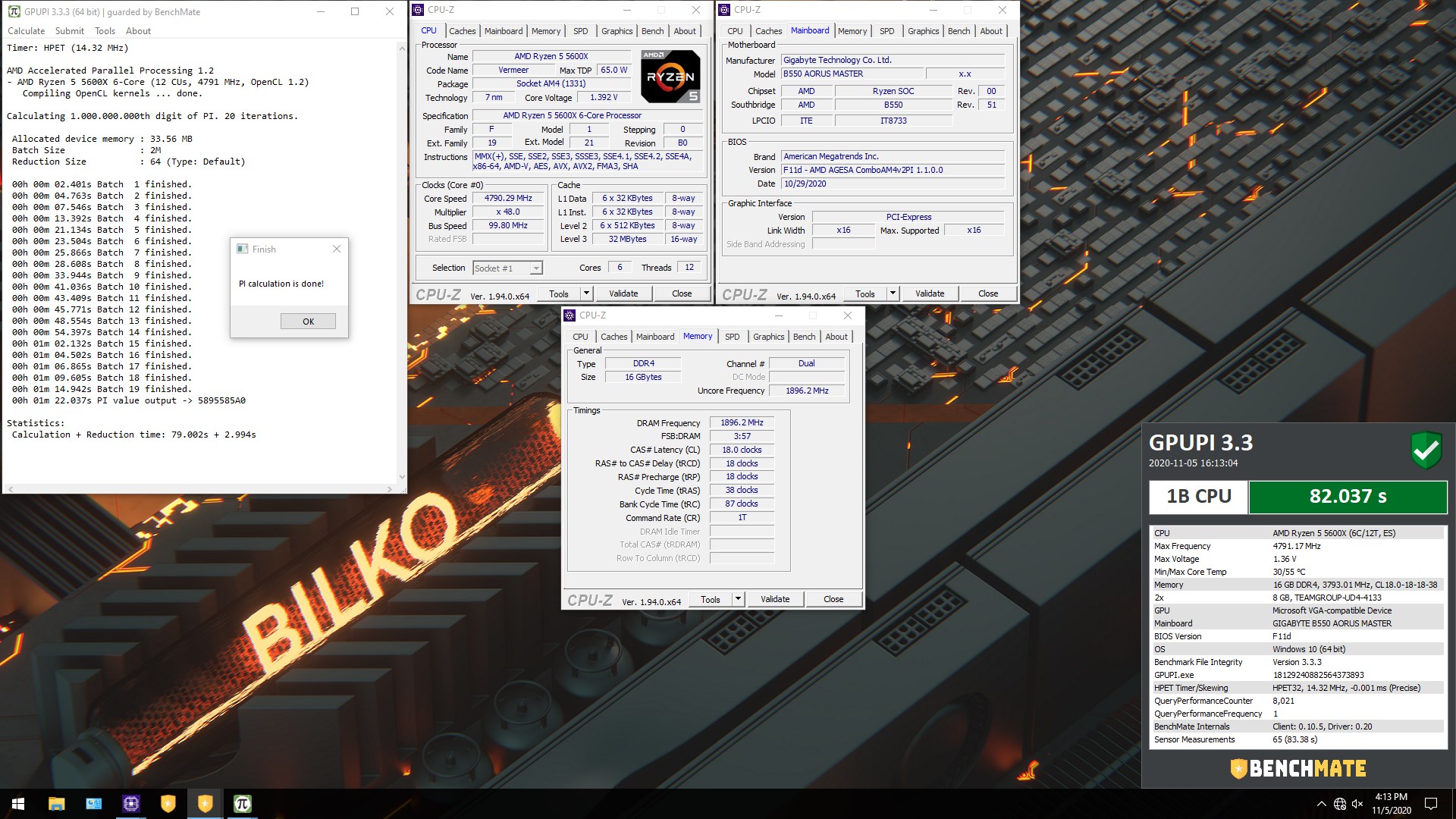Click OK in the Finish dialog
Viewport: 1456px width, 819px height.
pyautogui.click(x=308, y=321)
